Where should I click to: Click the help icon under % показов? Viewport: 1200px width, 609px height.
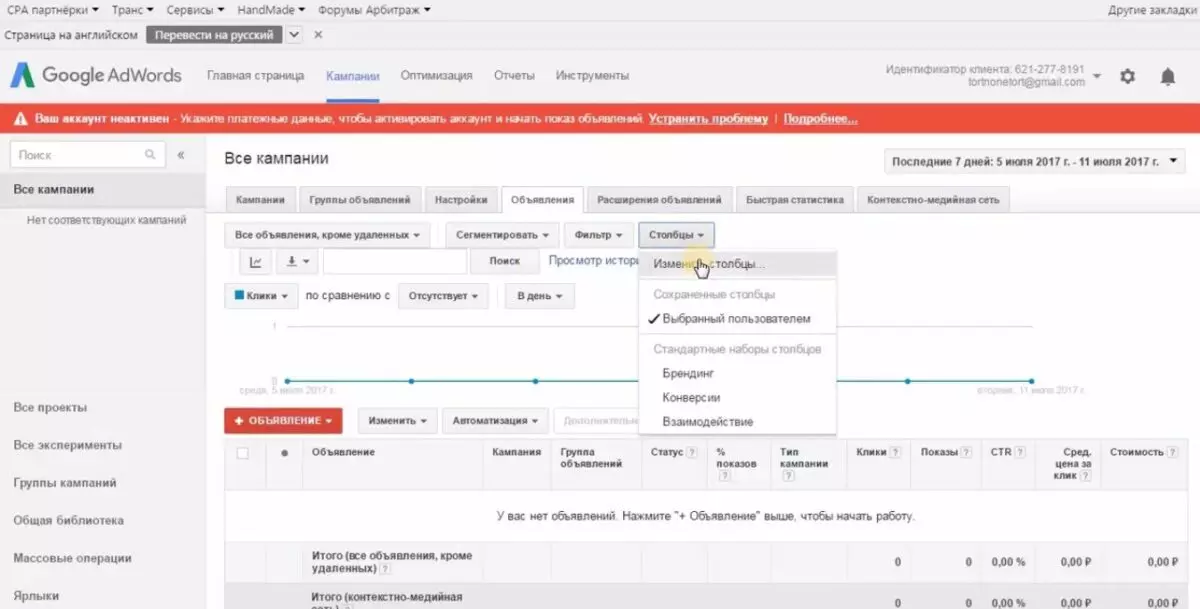coord(723,476)
